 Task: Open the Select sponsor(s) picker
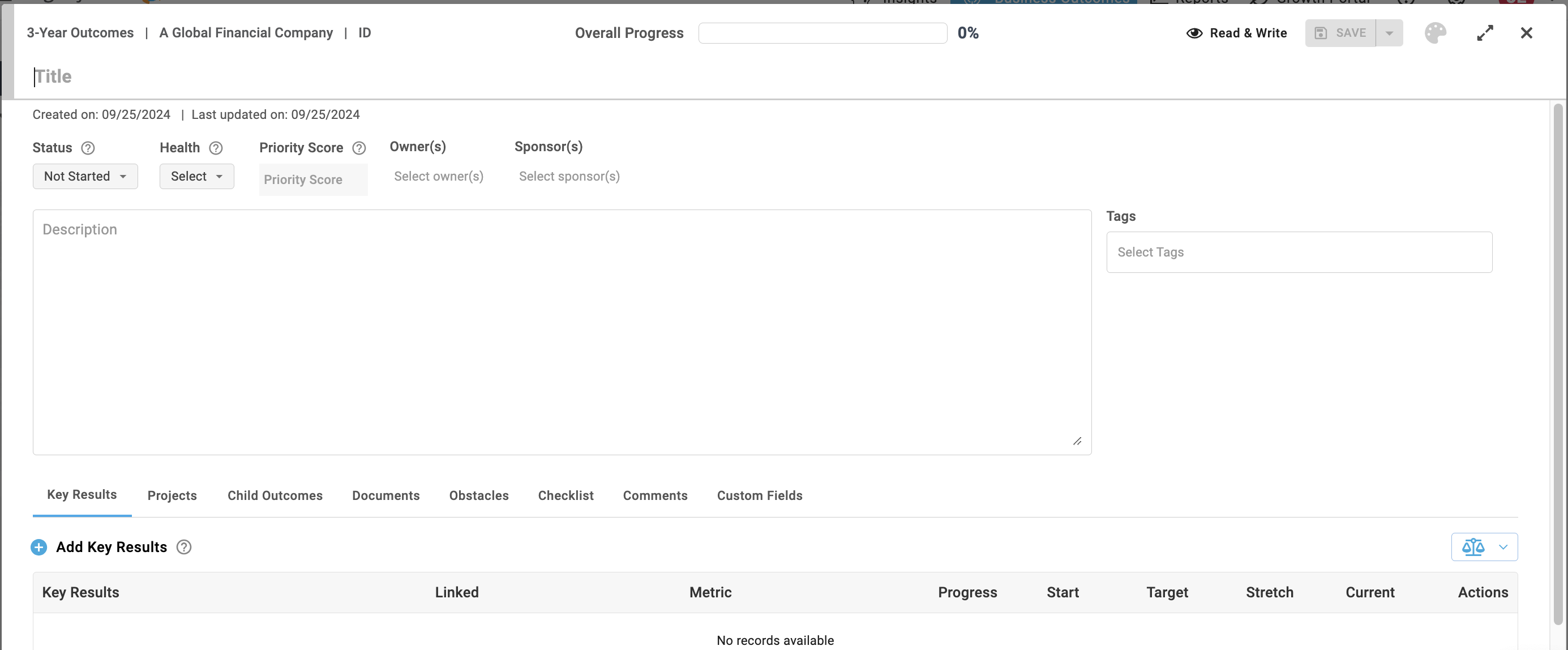(x=569, y=177)
